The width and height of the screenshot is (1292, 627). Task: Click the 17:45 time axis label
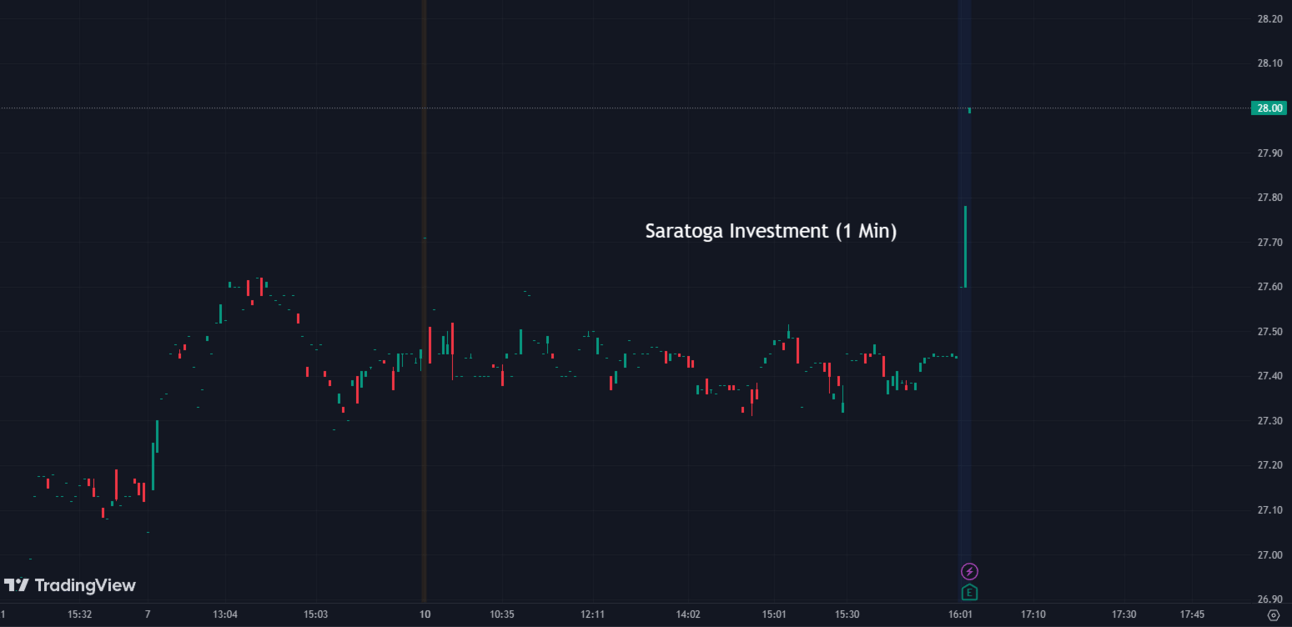(1191, 614)
